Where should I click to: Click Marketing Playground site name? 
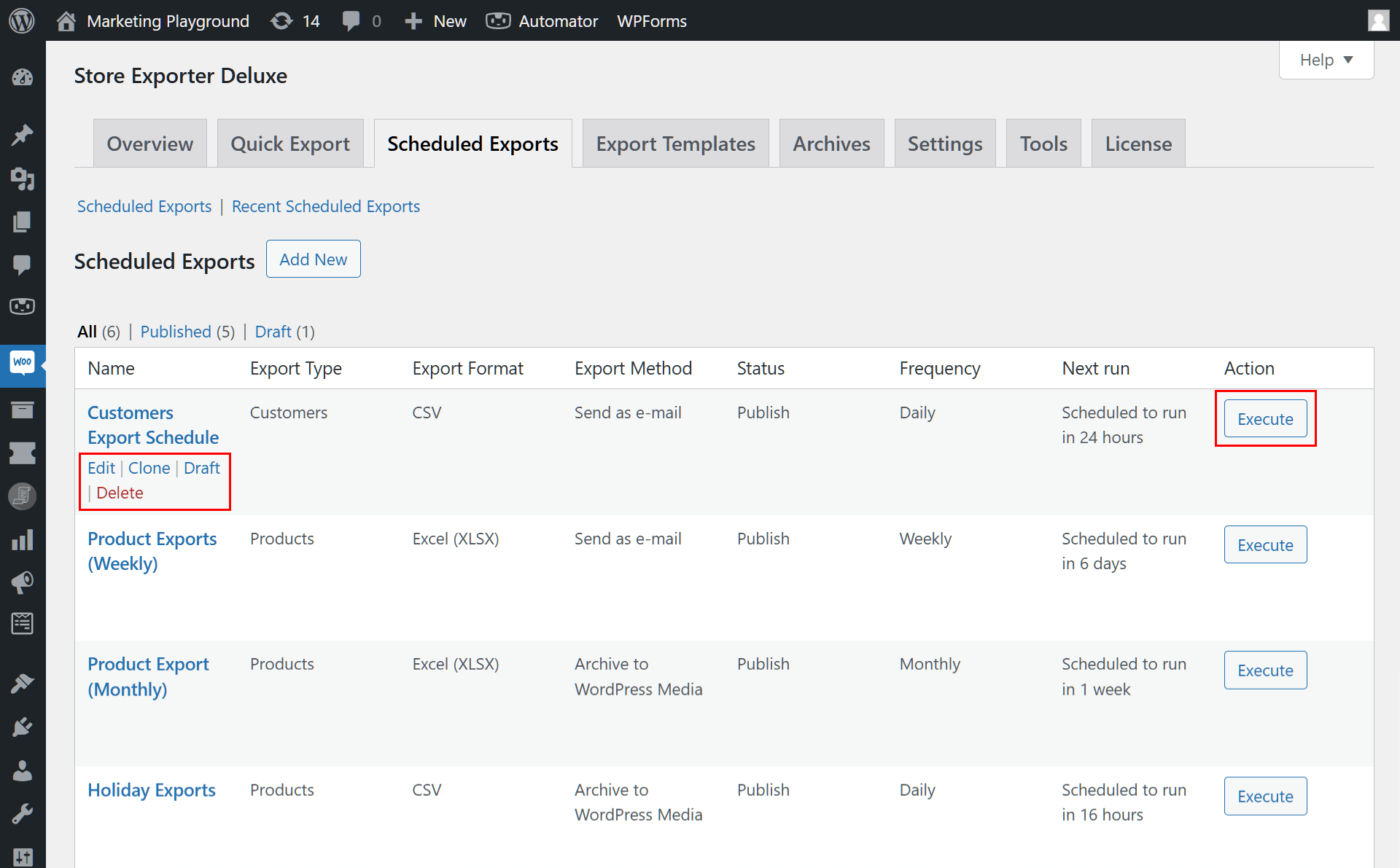coord(168,21)
